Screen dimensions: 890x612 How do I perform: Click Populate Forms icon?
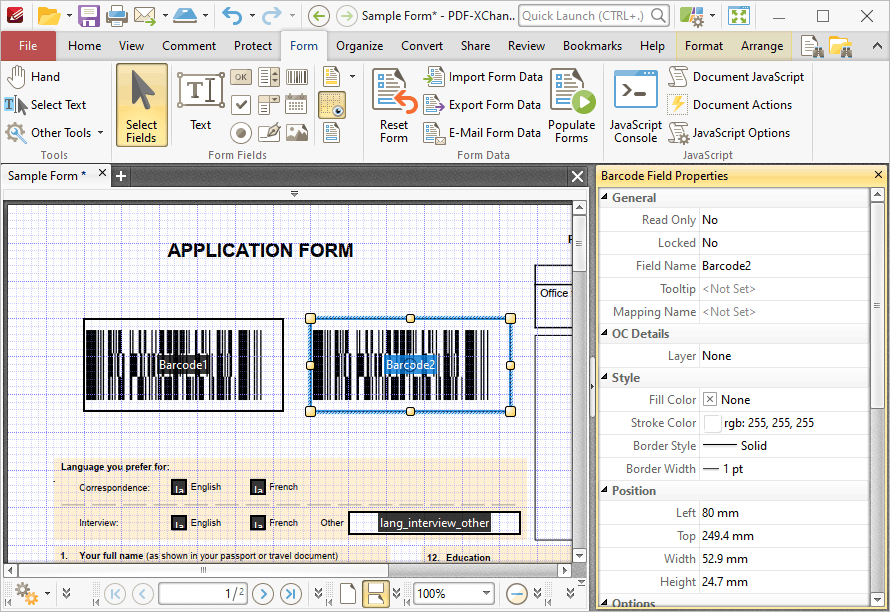coord(572,106)
